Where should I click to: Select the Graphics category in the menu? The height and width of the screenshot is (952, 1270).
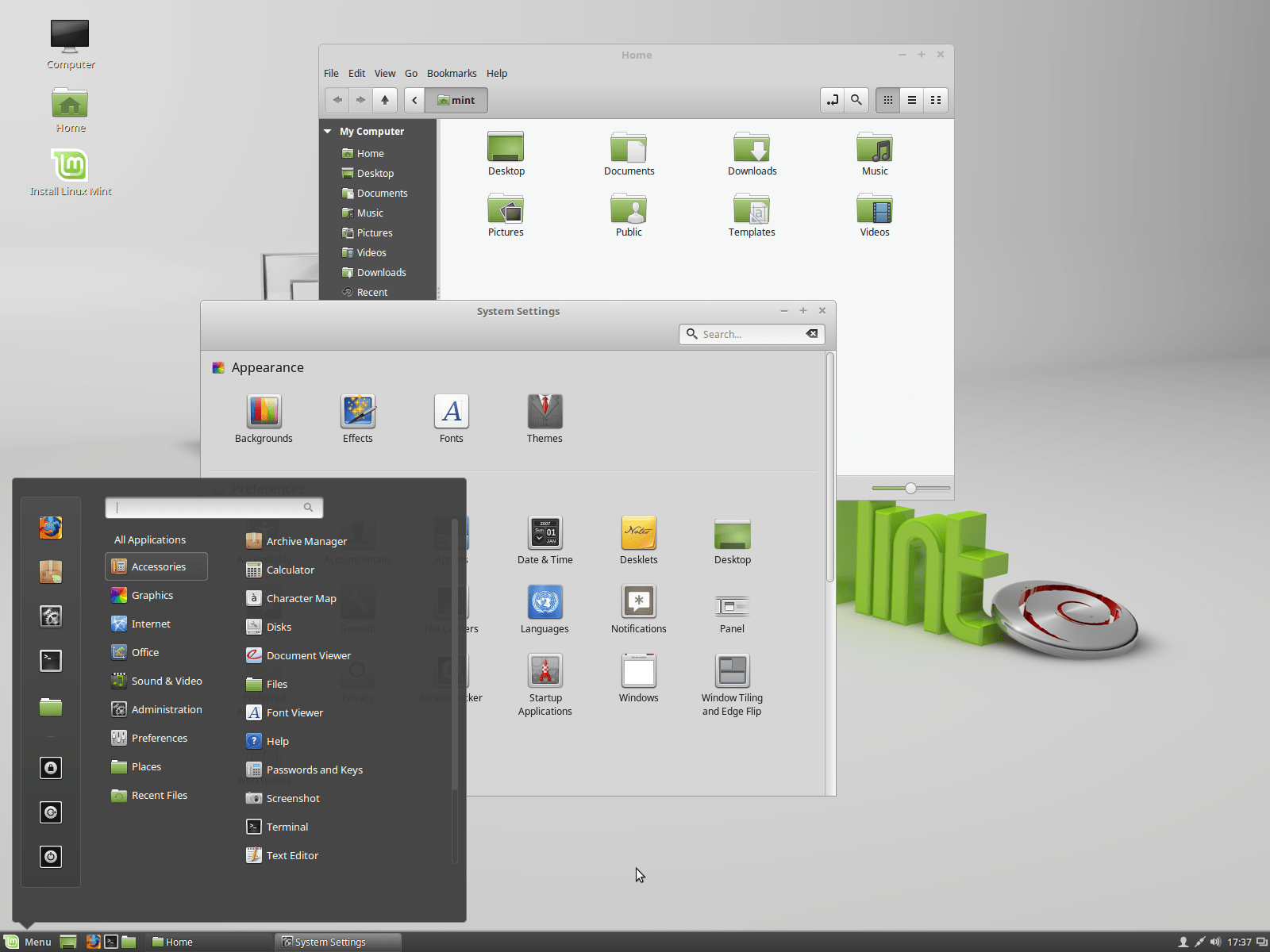(x=156, y=595)
